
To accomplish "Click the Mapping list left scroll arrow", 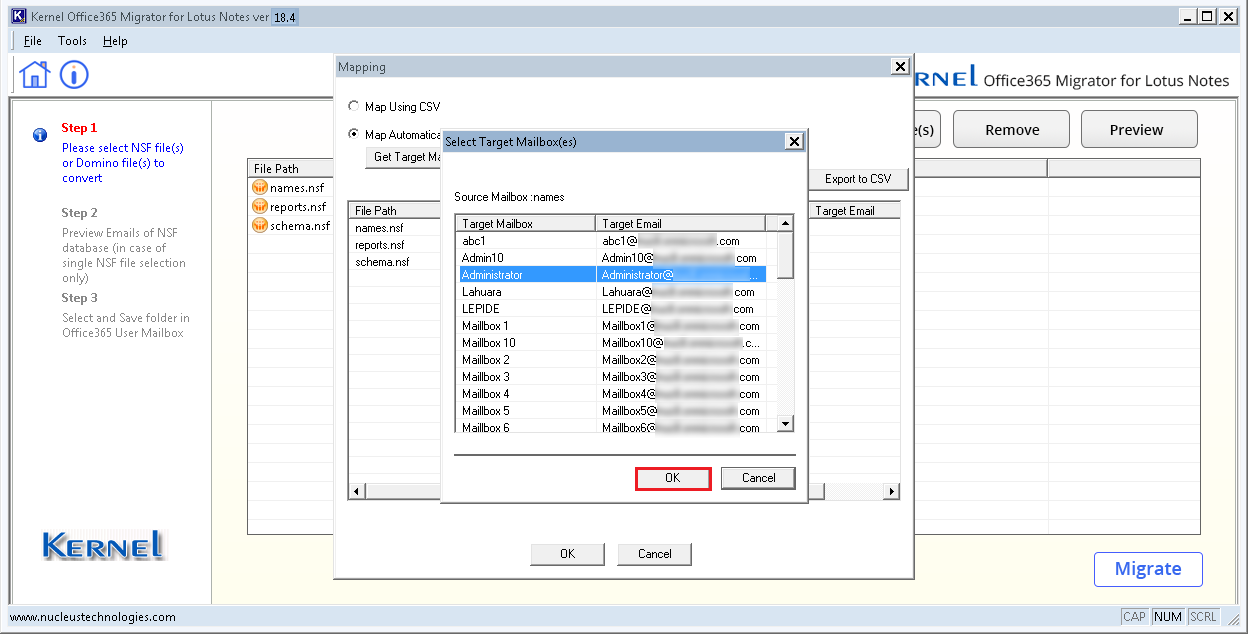I will click(356, 491).
